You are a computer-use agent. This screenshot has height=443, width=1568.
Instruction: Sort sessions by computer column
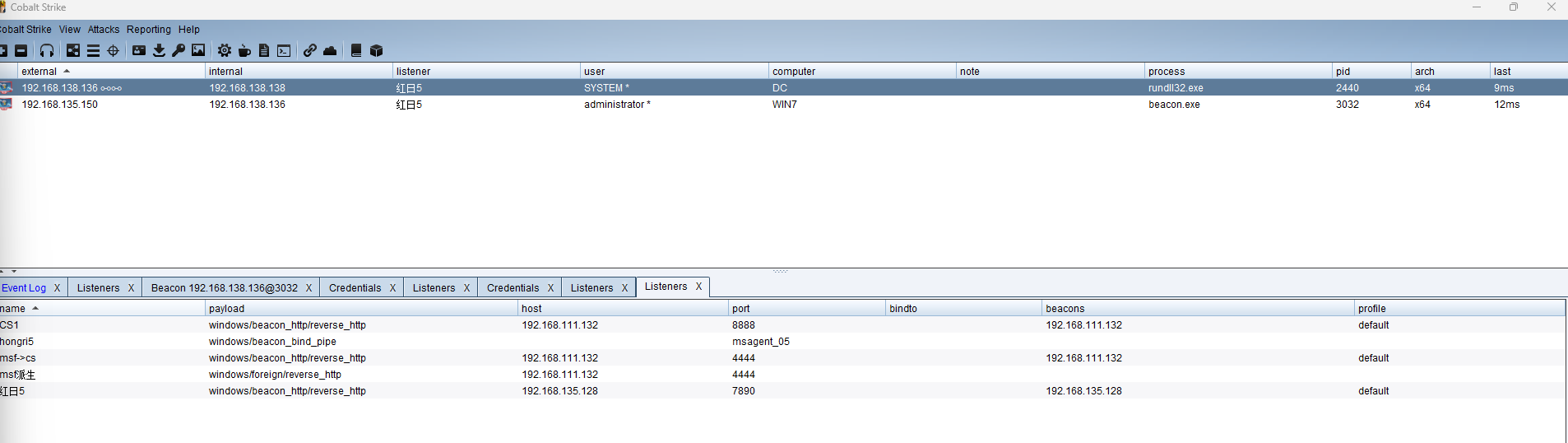pos(863,72)
